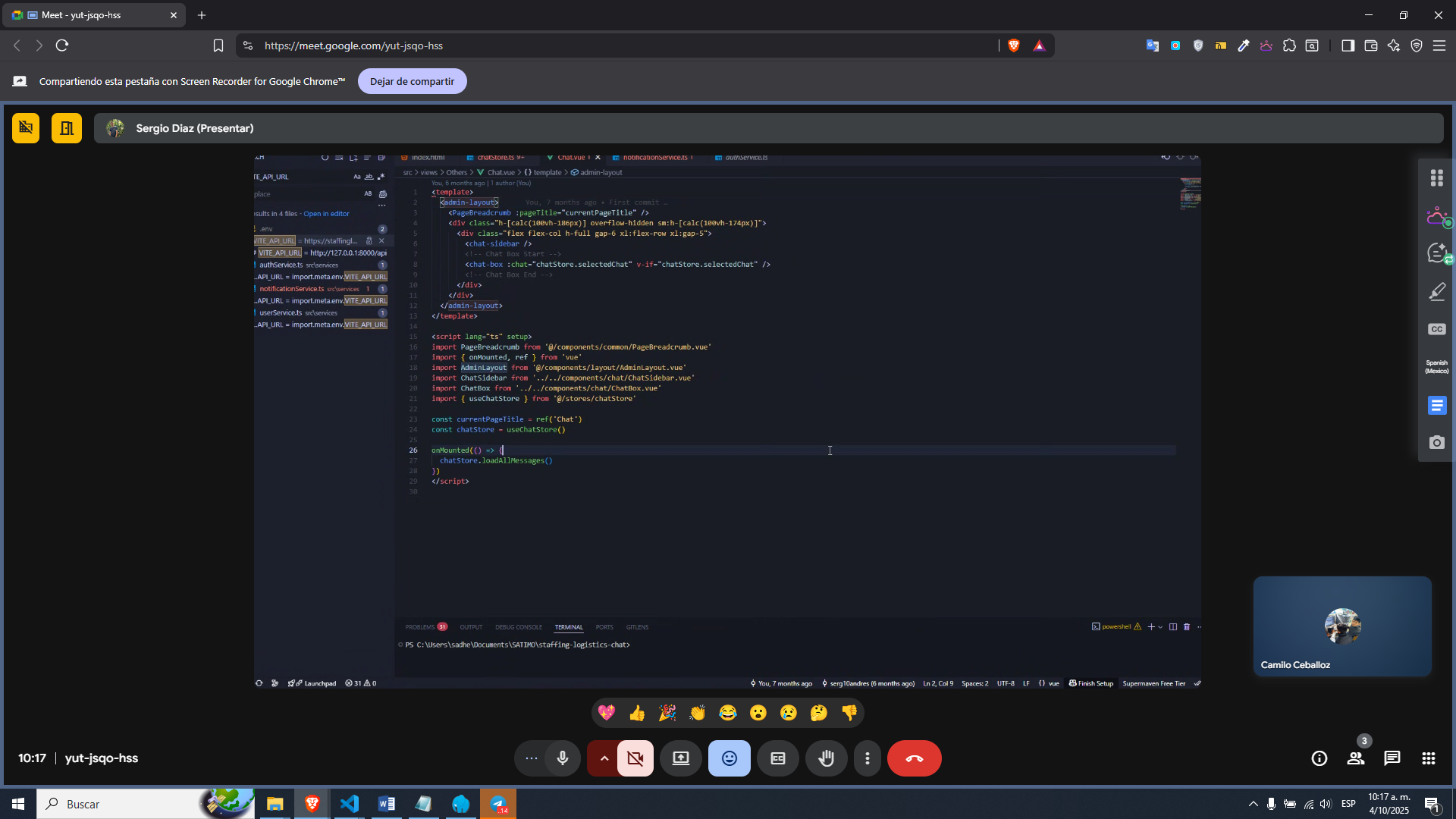Hide the emoji reactions bar
Screen dimensions: 1456x819
pos(729,758)
